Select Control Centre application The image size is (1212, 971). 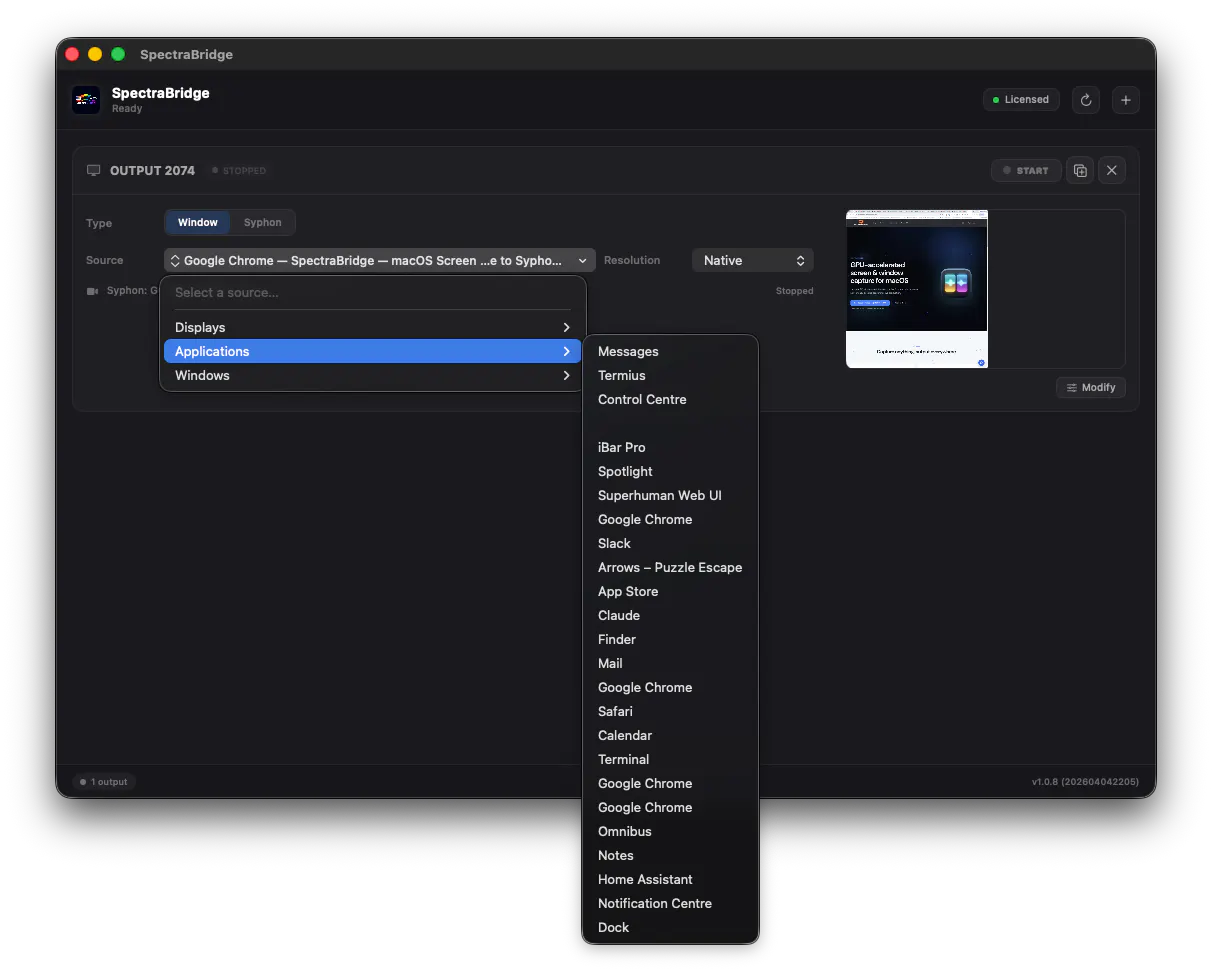coord(670,399)
